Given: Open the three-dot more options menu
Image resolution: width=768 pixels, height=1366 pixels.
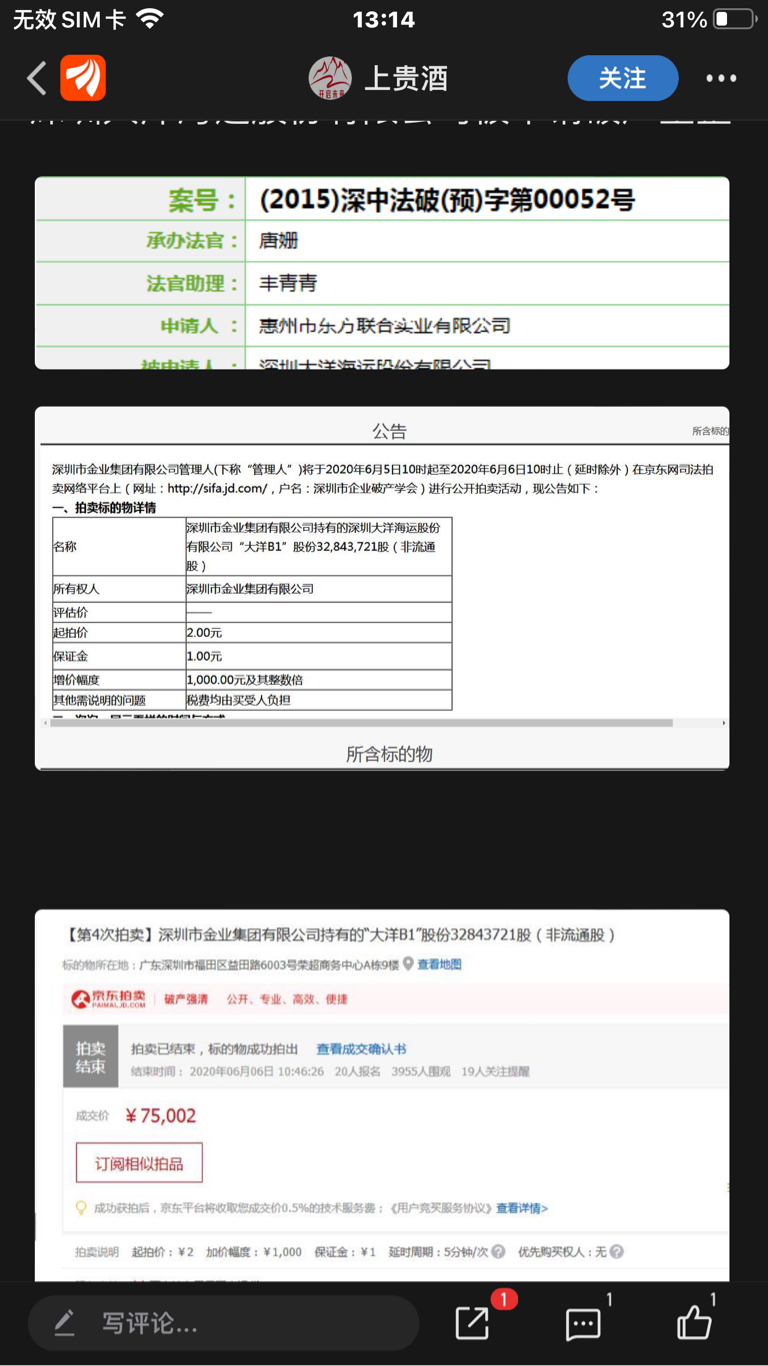Looking at the screenshot, I should [x=721, y=78].
